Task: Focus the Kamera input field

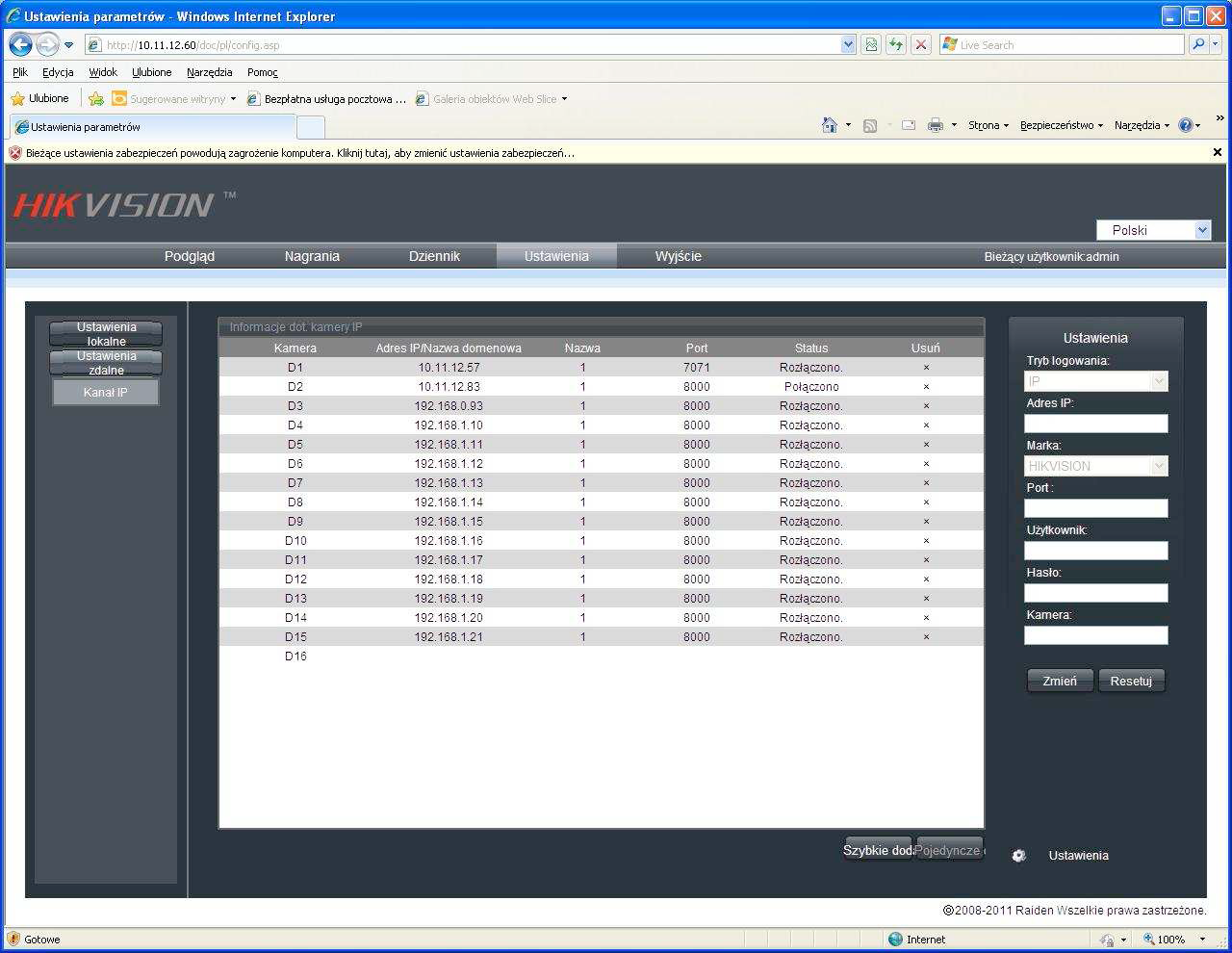Action: click(1095, 635)
